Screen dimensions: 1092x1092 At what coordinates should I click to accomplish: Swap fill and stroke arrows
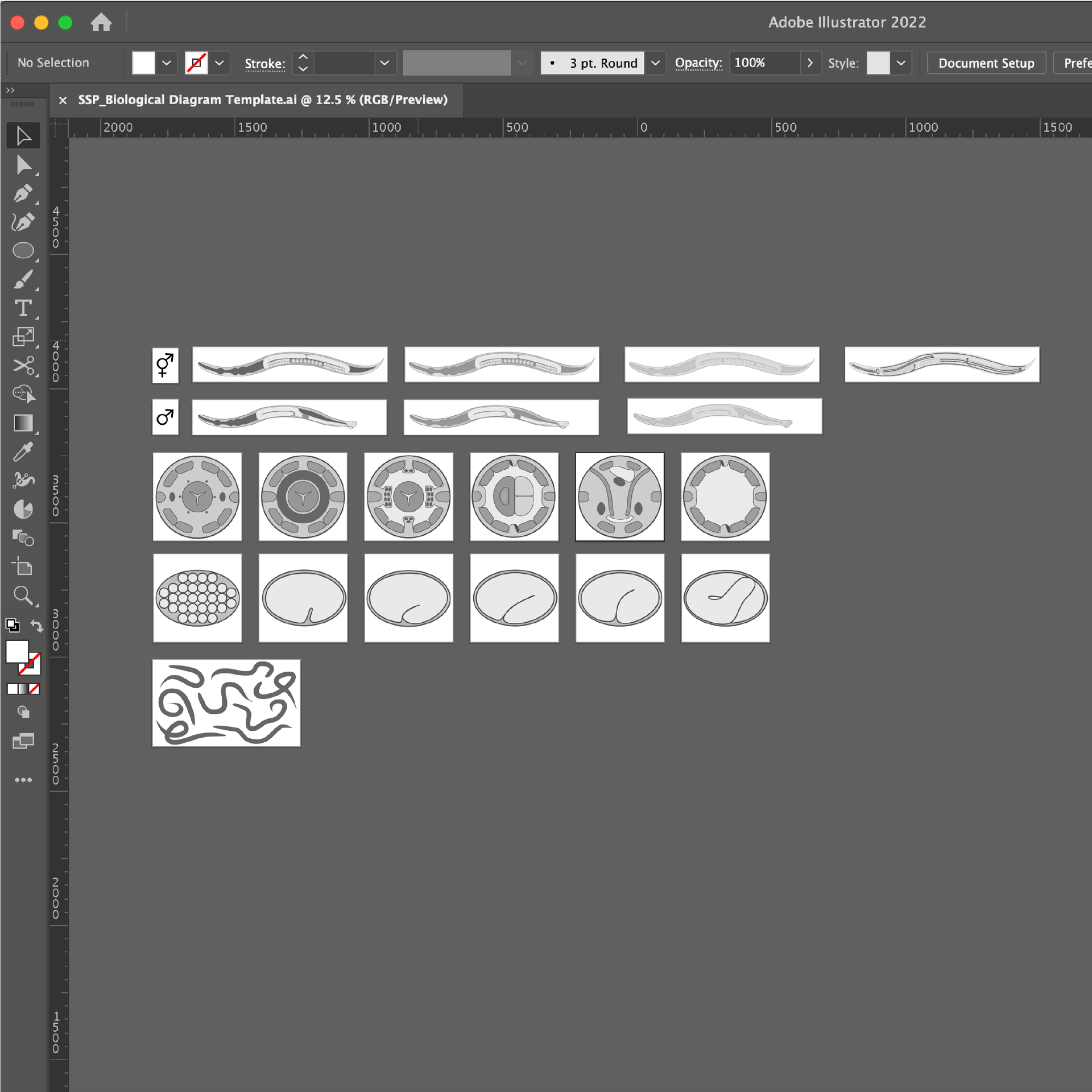click(36, 626)
